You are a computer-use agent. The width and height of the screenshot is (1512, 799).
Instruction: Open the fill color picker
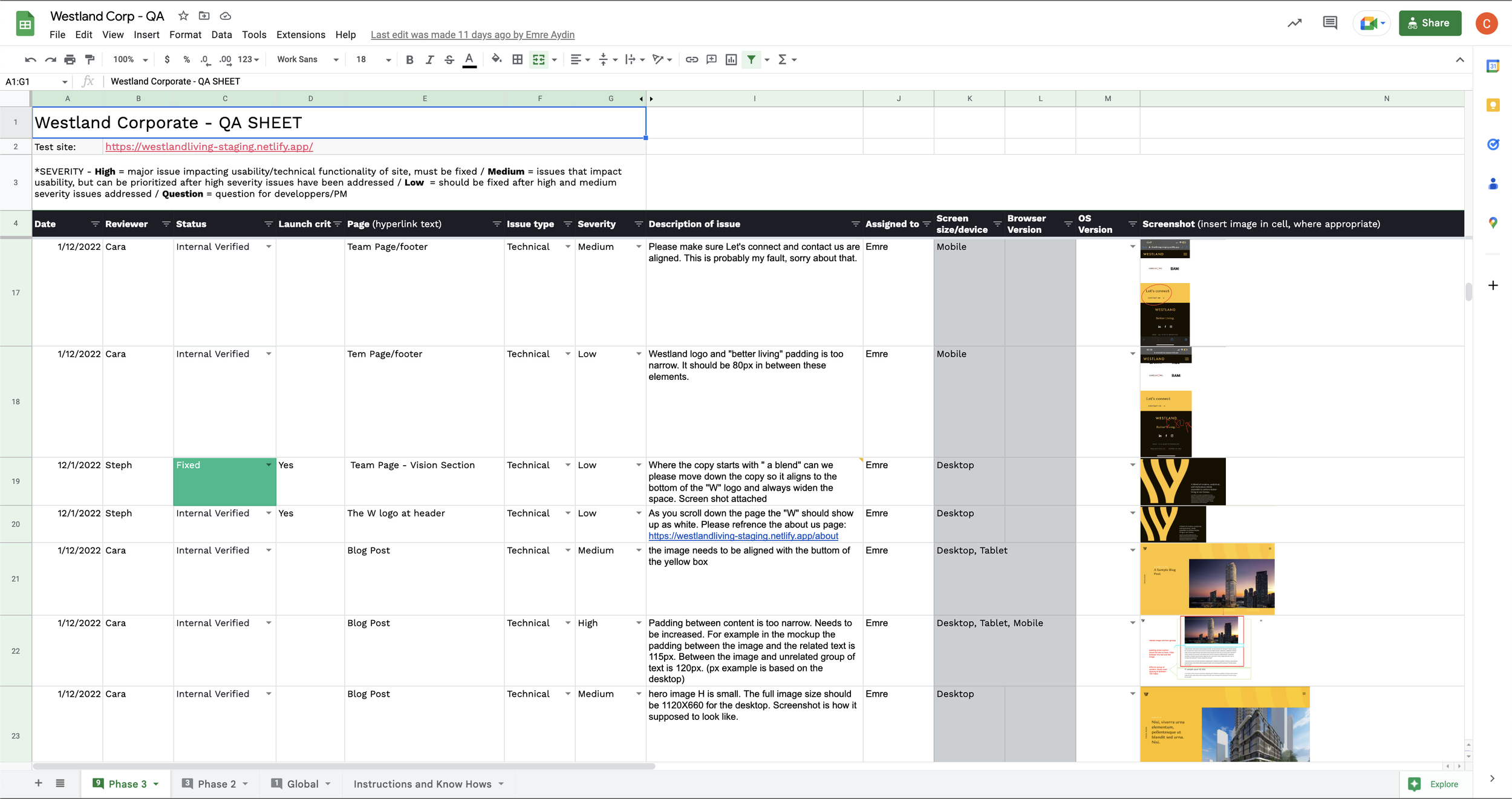point(496,59)
